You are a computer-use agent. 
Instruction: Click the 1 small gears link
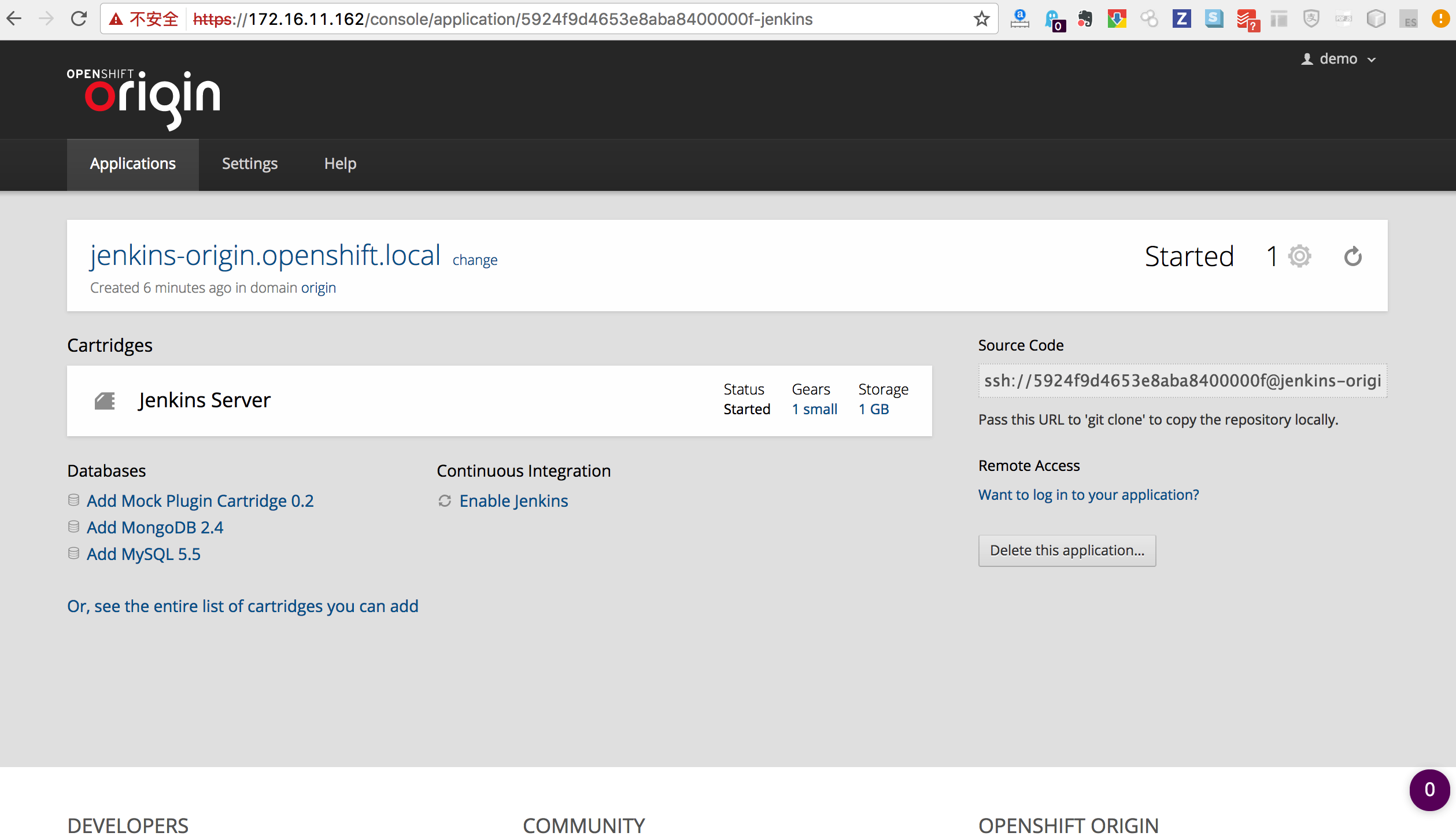[814, 410]
